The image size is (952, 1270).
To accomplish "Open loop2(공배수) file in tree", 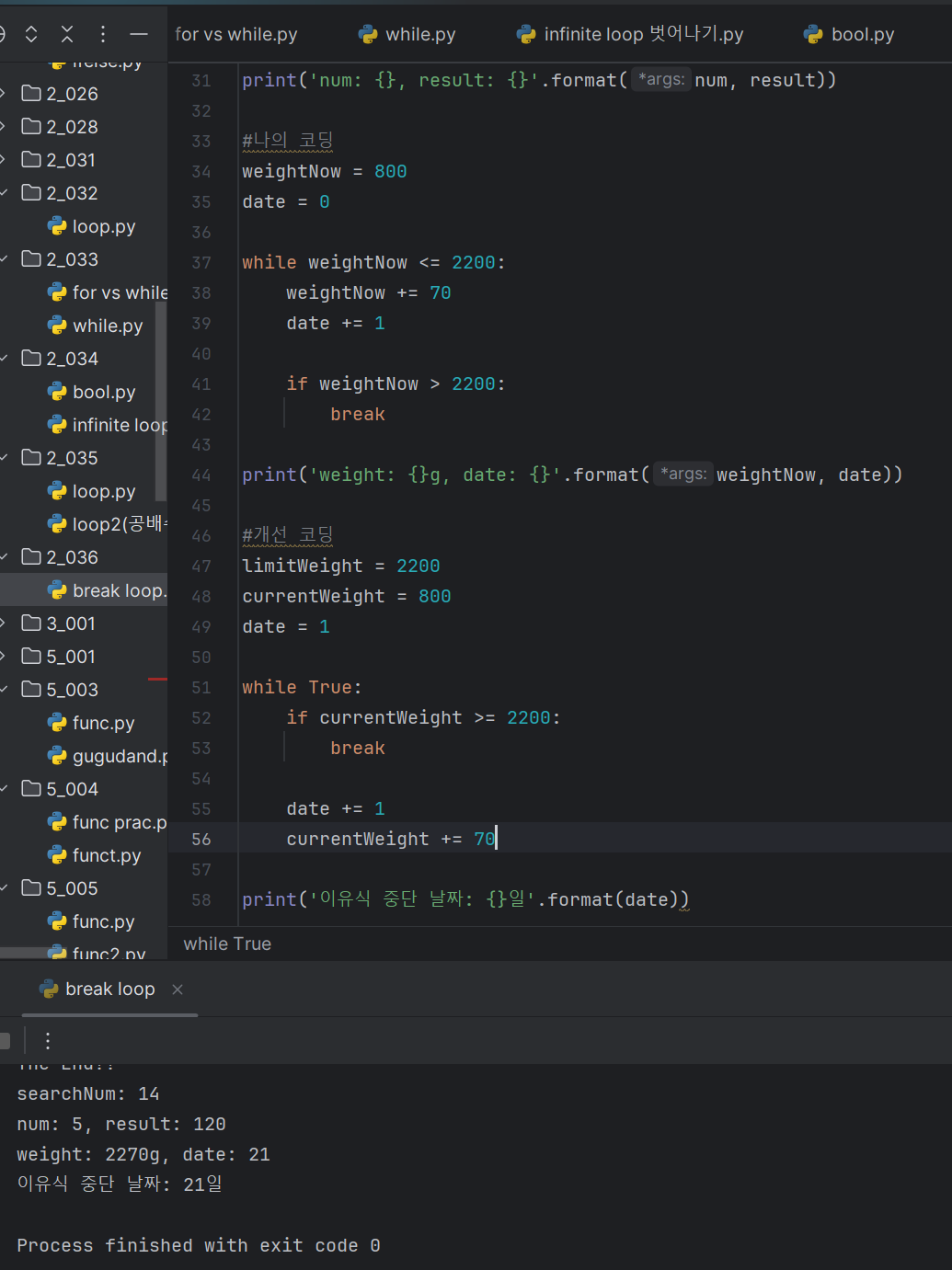I will click(x=108, y=524).
